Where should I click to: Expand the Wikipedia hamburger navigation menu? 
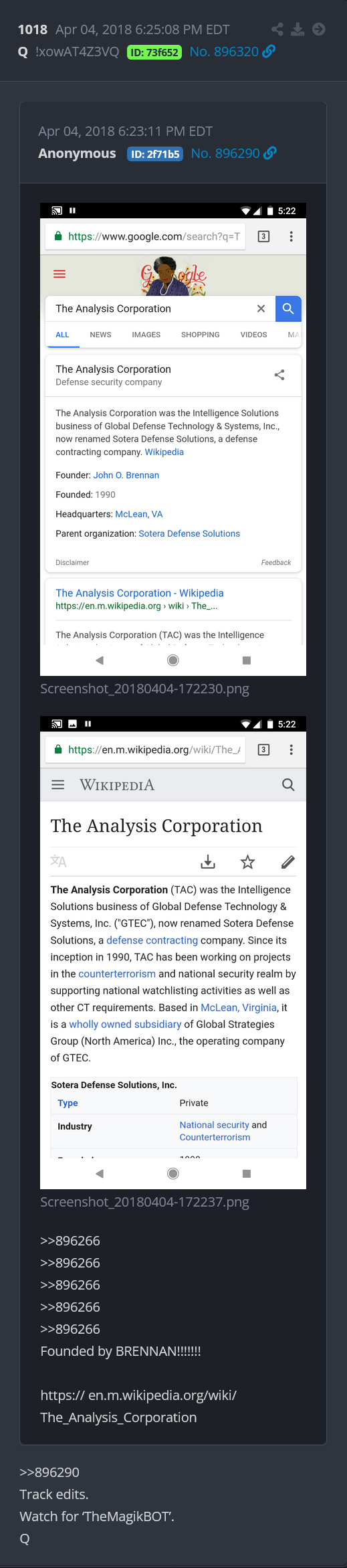click(x=58, y=784)
